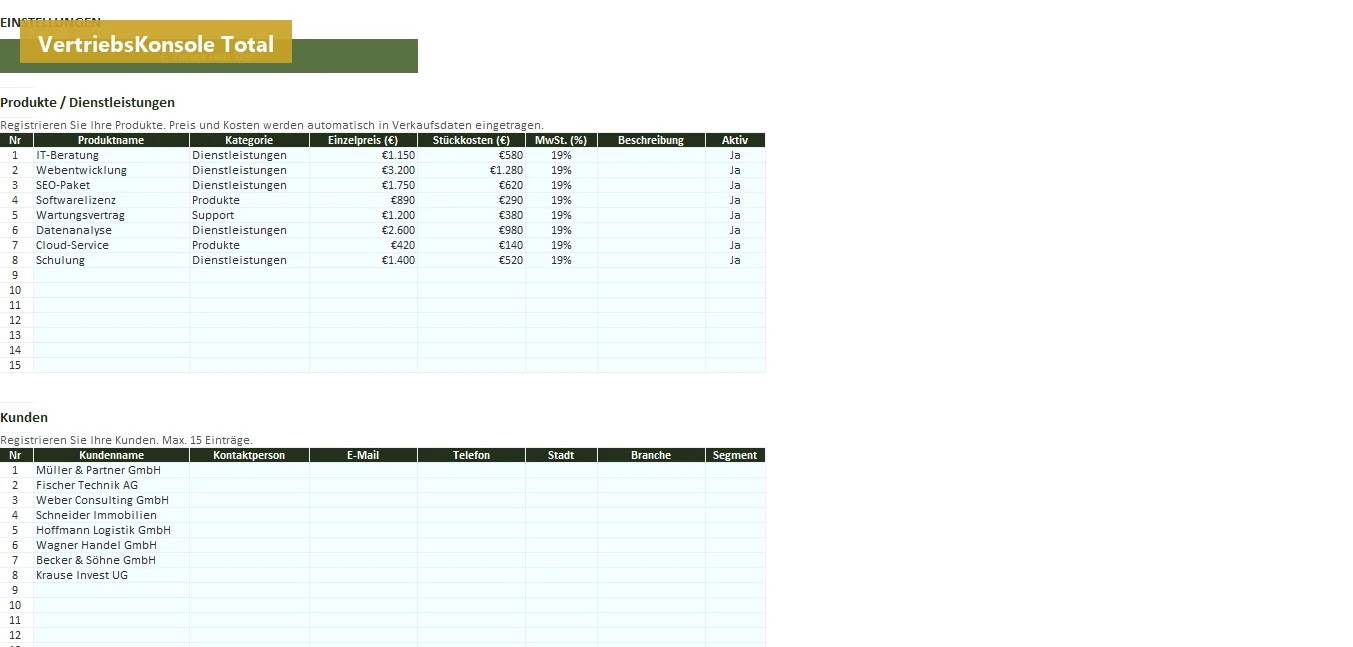The width and height of the screenshot is (1353, 647).
Task: Click the 19% VAT cell for SEO-Paket
Action: [x=561, y=185]
